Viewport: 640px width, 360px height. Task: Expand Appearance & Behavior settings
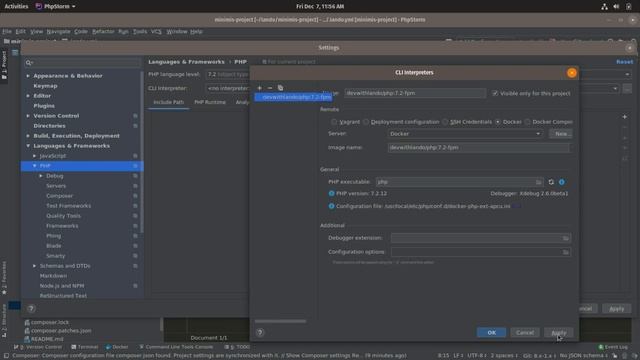pos(28,76)
